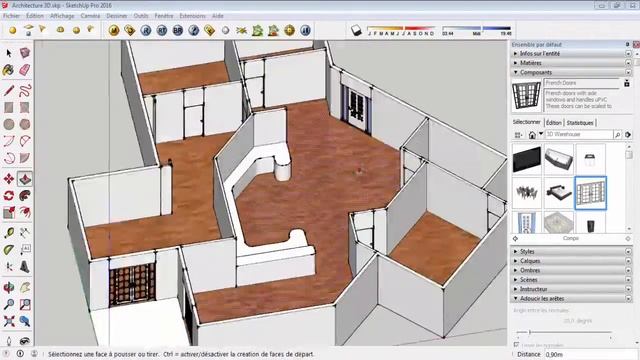Activate the Axes tool
The image size is (640, 360).
click(x=9, y=267)
